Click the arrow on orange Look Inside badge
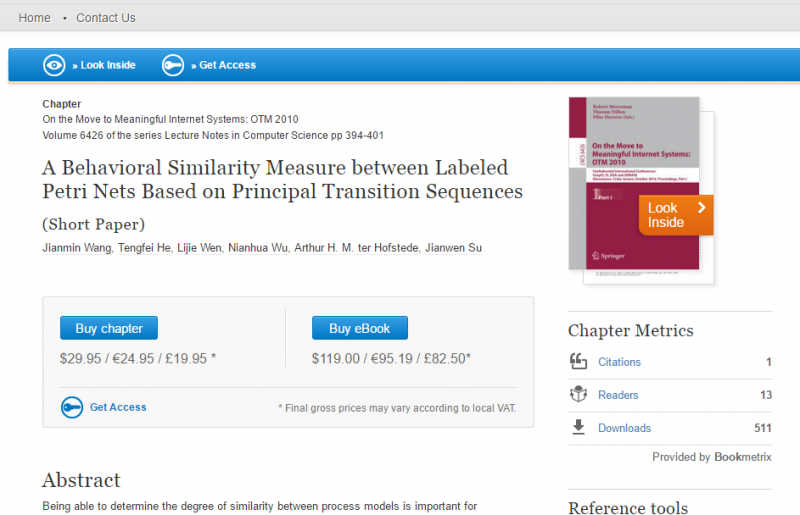The height and width of the screenshot is (515, 800). tap(702, 208)
